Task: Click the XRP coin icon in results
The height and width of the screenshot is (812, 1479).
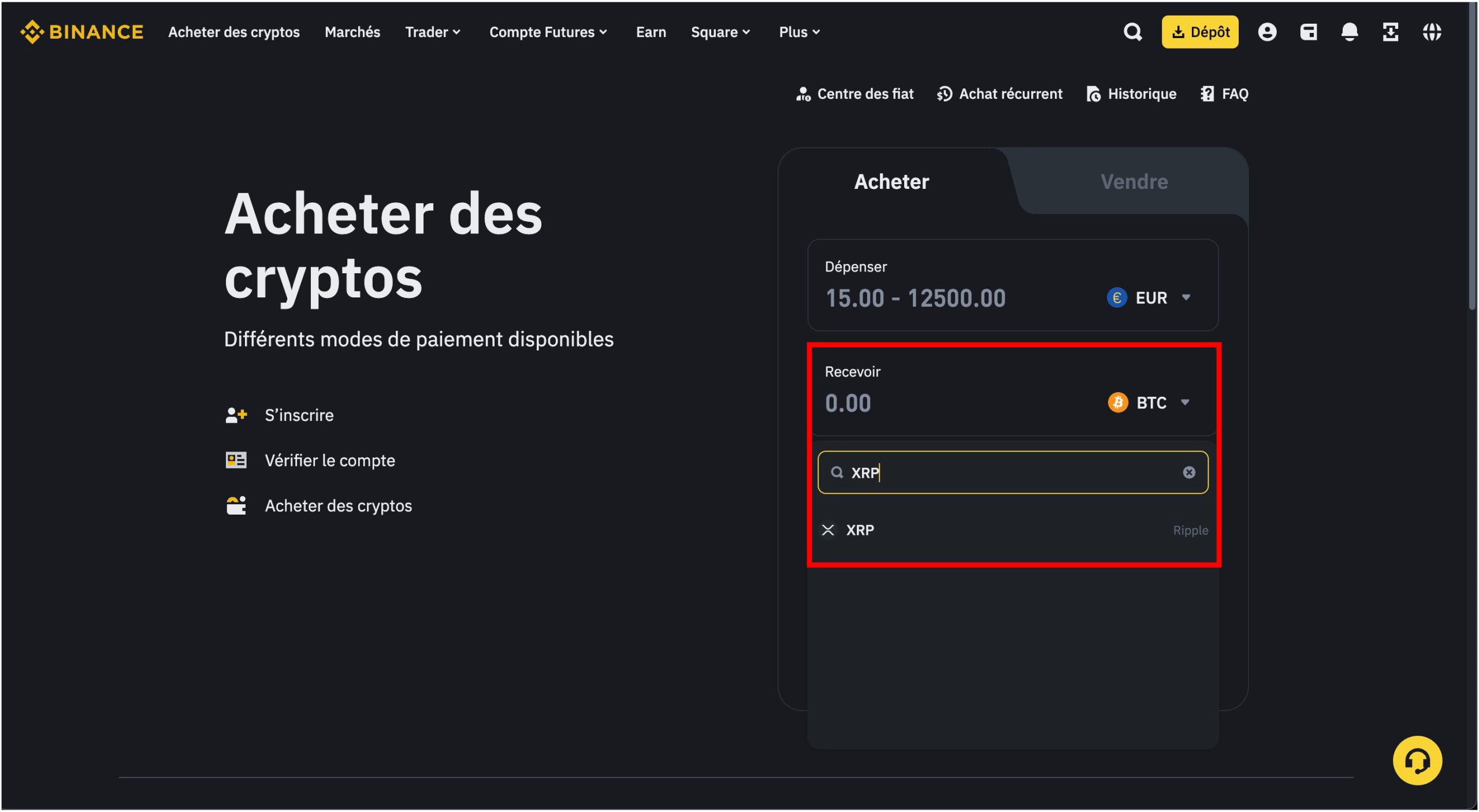Action: (827, 530)
